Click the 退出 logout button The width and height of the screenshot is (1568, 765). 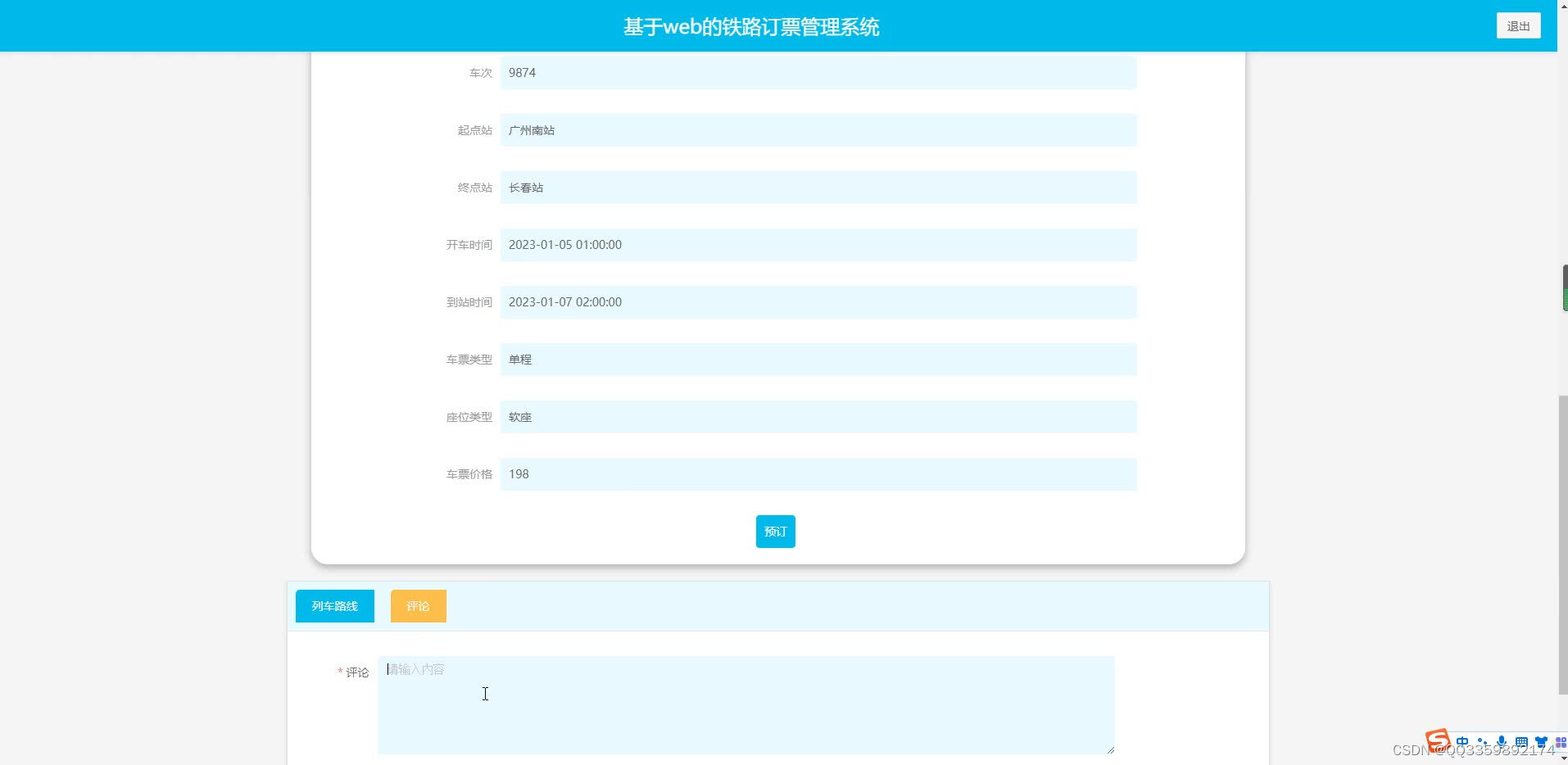[1518, 25]
